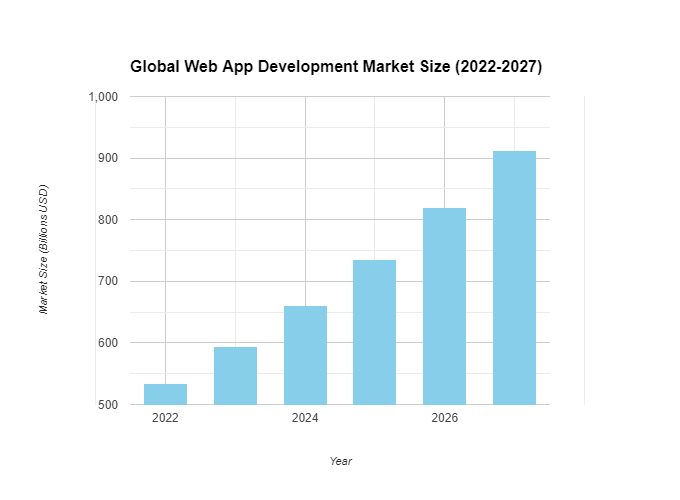
Task: Click the 2023 bar just under 600
Action: pyautogui.click(x=235, y=376)
